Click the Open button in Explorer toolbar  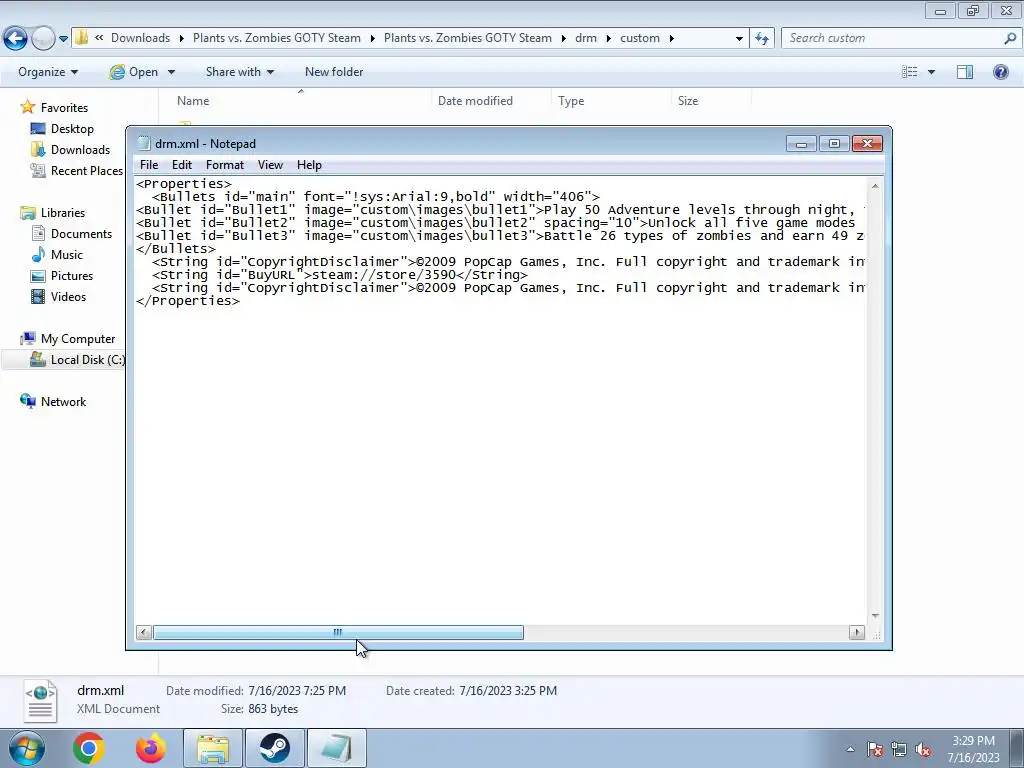(134, 72)
